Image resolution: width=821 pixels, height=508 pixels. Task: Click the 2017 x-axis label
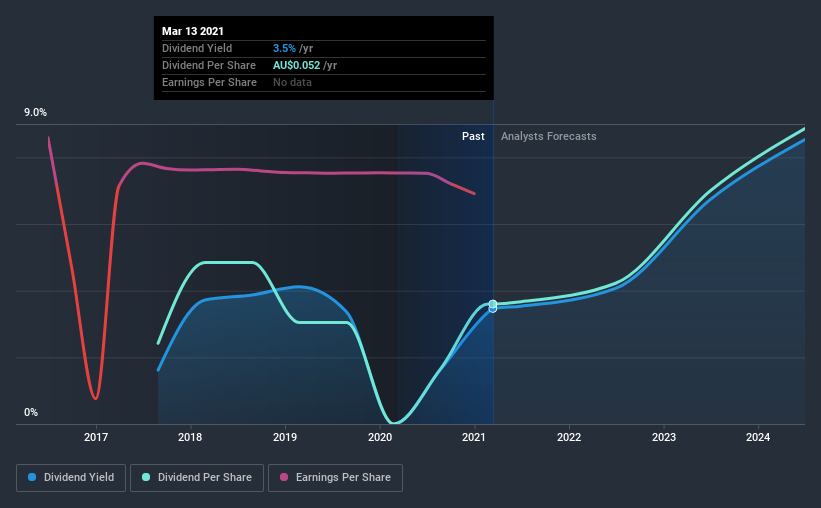[x=96, y=437]
